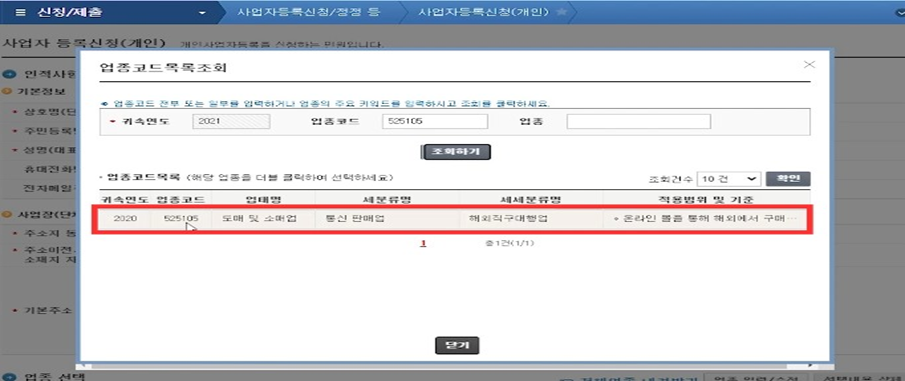The image size is (905, 381).
Task: Click the 기본정보 section bullet in background page
Action: (x=6, y=91)
